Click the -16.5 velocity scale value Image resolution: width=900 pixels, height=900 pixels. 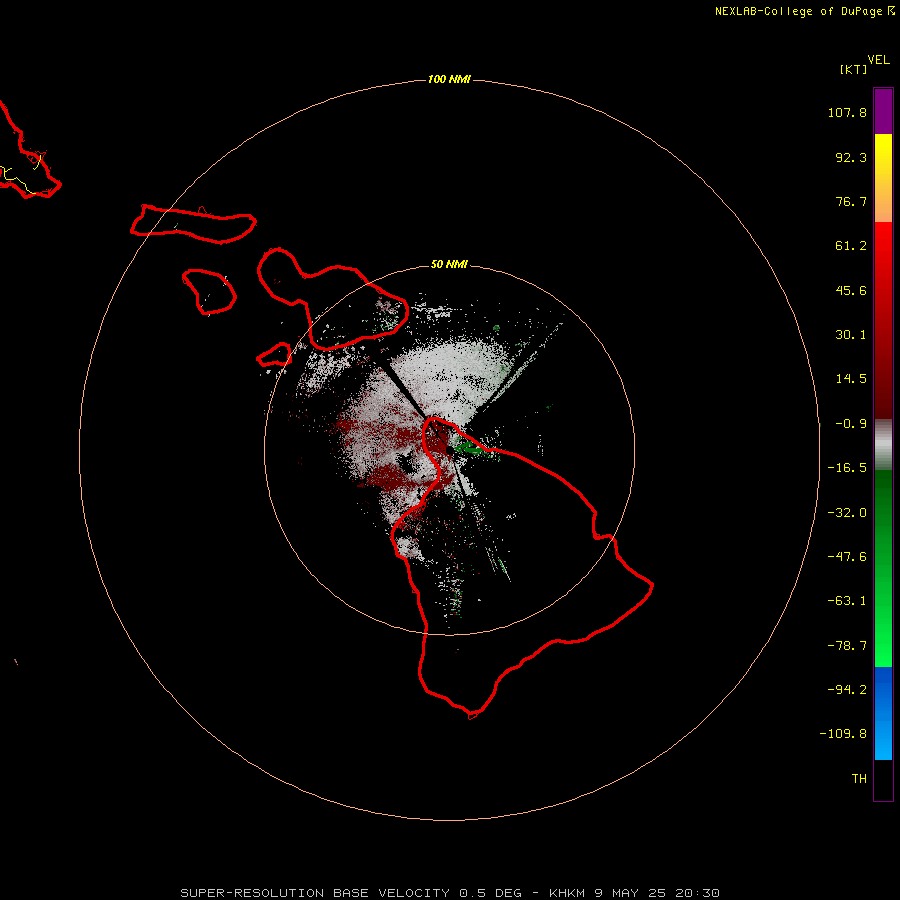(x=847, y=468)
